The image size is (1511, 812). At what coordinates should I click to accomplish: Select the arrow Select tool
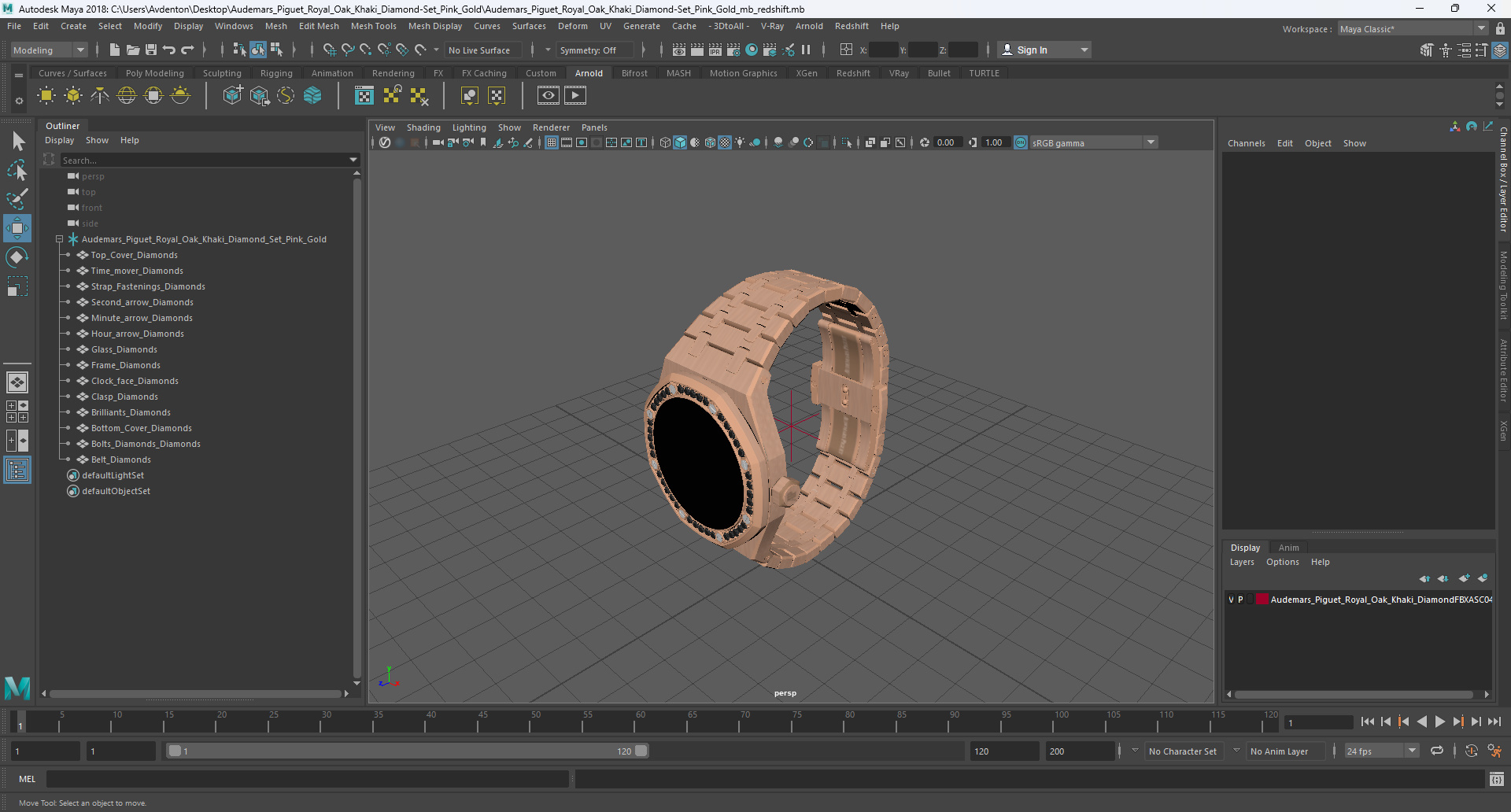(x=17, y=142)
